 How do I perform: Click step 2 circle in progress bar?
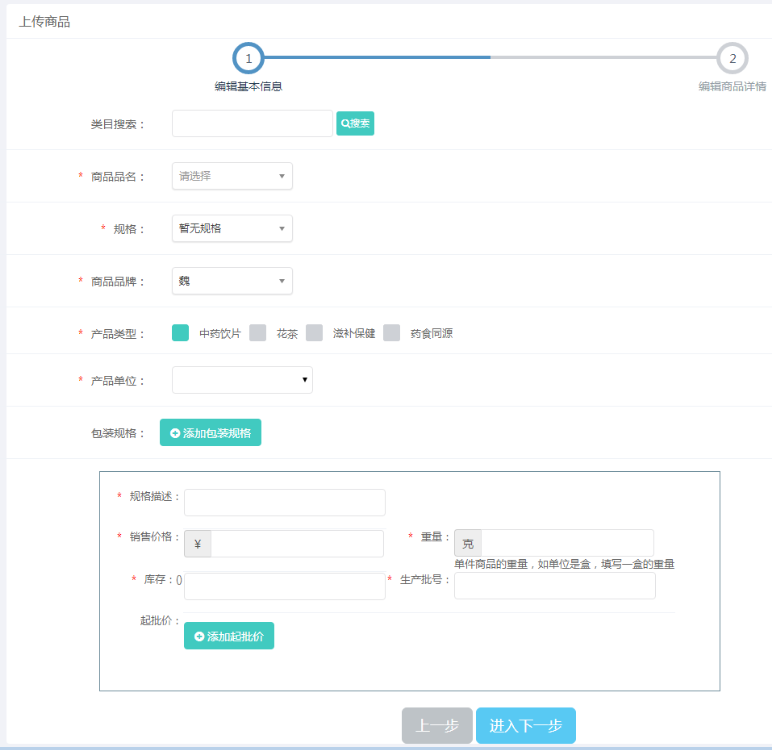pos(732,58)
